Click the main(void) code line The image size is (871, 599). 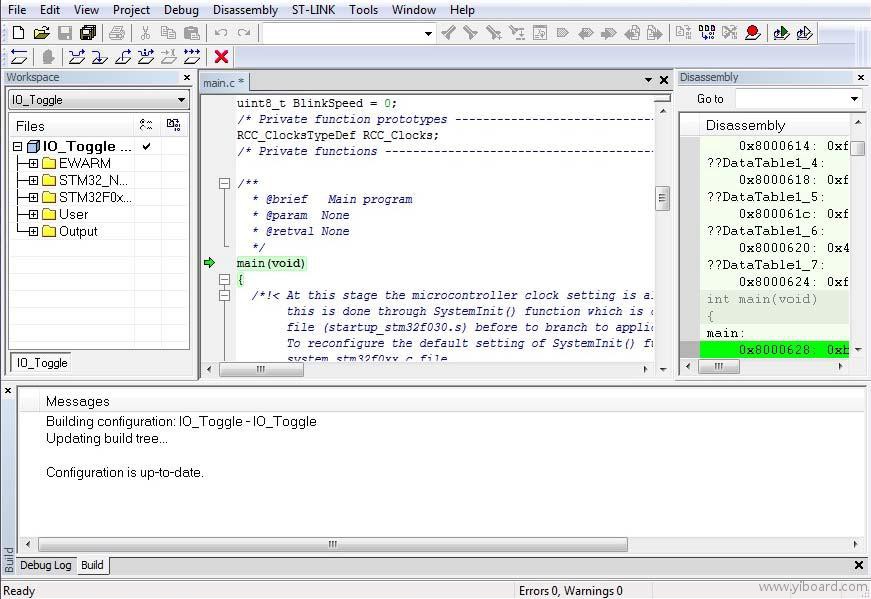pyautogui.click(x=271, y=263)
